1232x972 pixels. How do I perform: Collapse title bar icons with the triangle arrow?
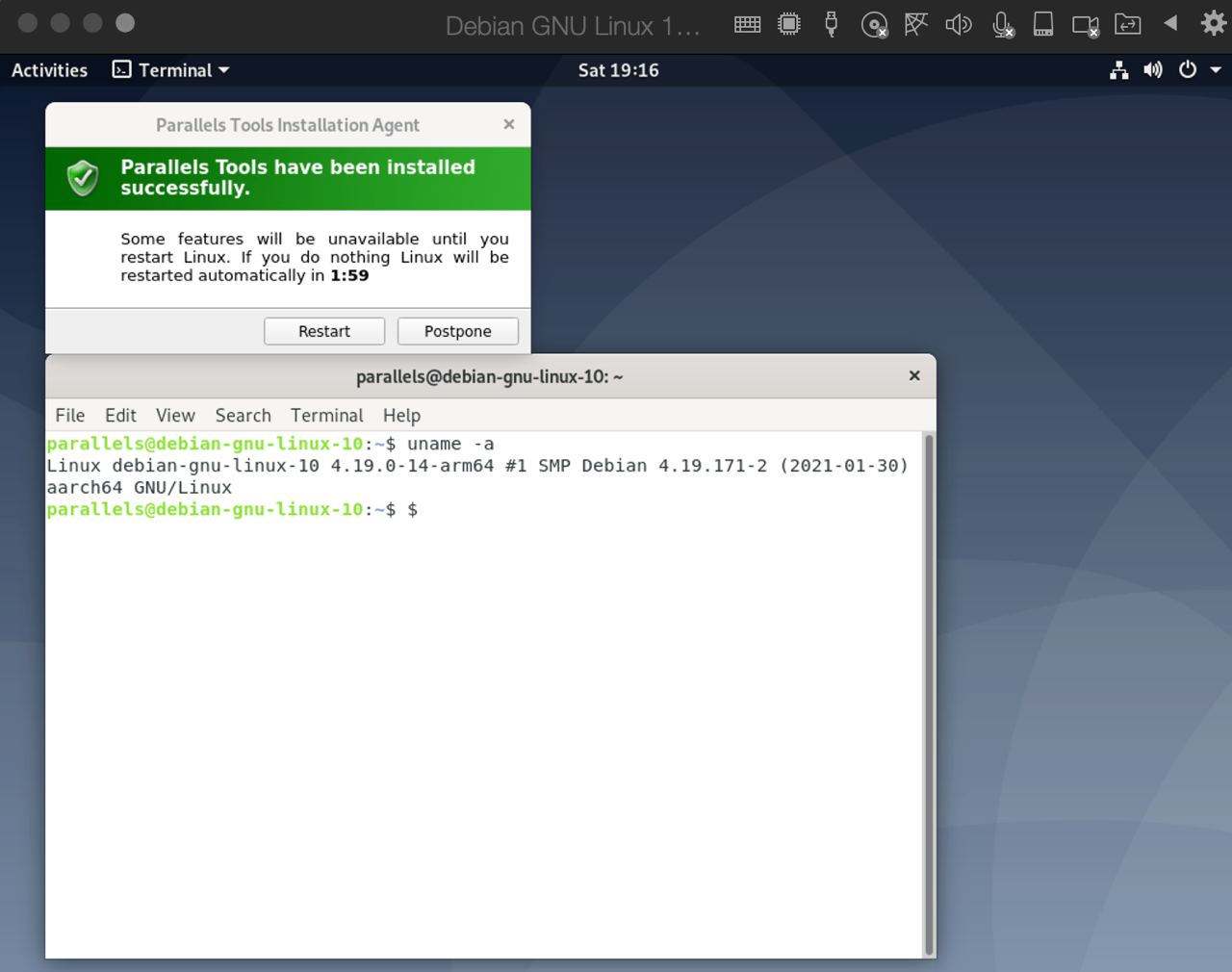pyautogui.click(x=1170, y=23)
